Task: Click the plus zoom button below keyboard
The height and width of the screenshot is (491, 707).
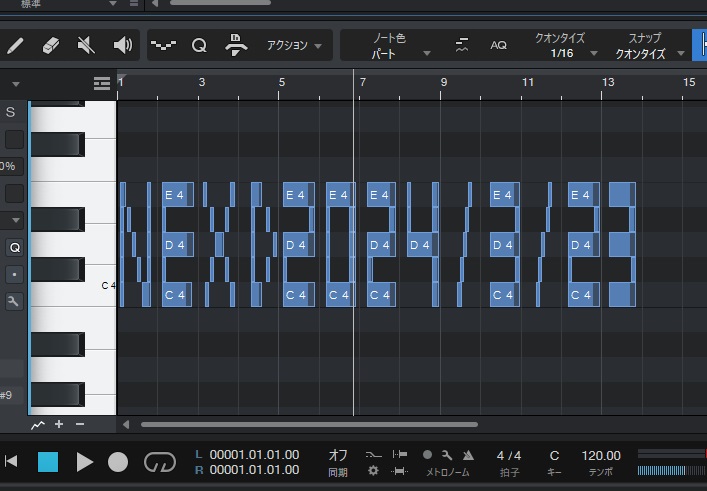Action: pyautogui.click(x=59, y=424)
